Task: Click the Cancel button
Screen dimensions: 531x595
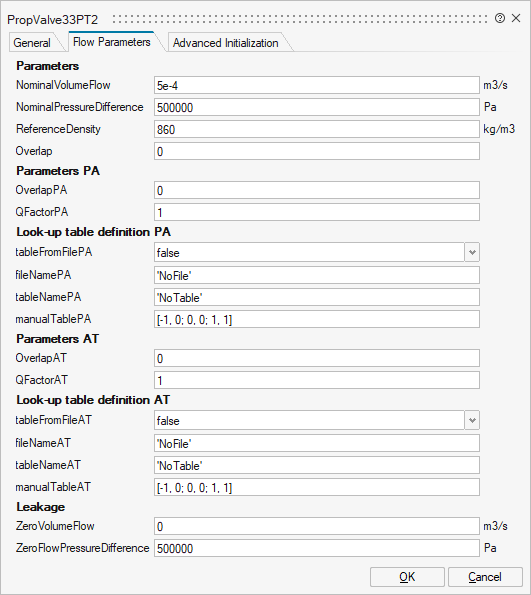Action: (485, 577)
